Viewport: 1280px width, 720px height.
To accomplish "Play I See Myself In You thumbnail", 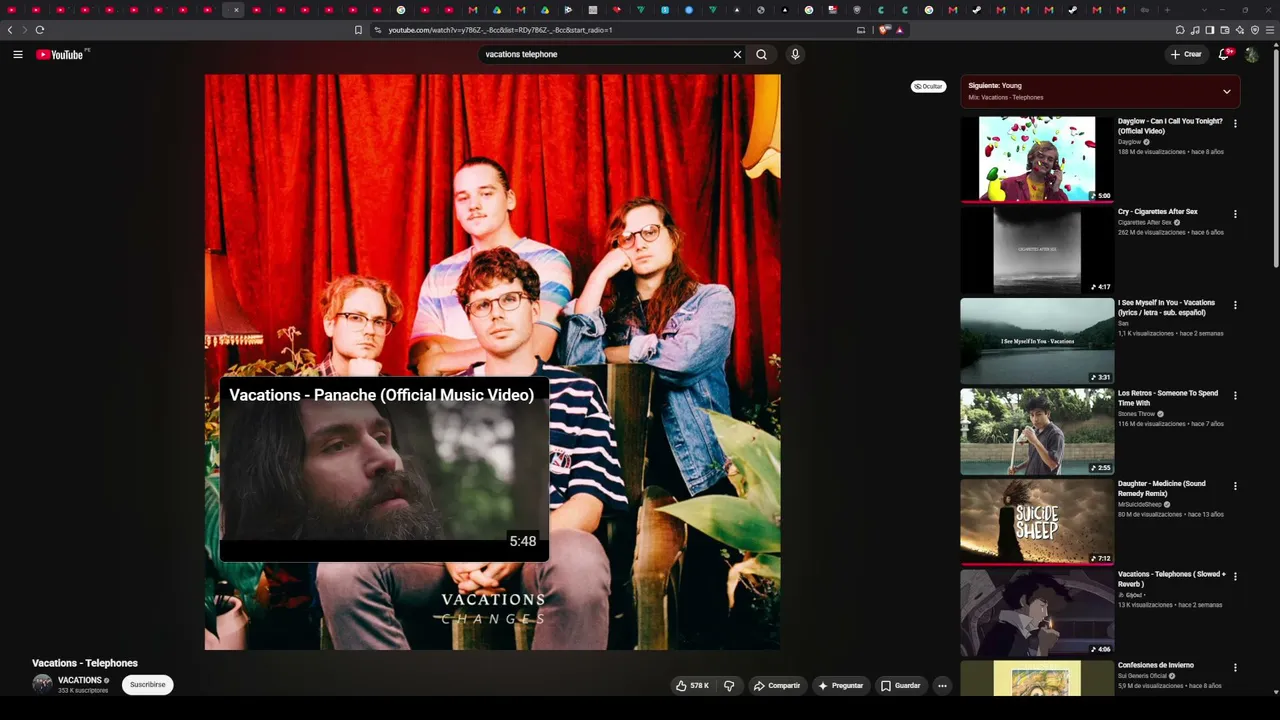I will click(1037, 341).
